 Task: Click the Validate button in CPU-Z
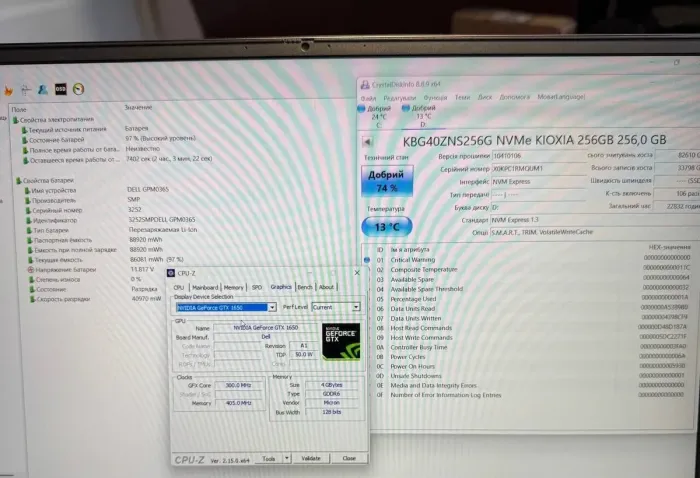(311, 458)
